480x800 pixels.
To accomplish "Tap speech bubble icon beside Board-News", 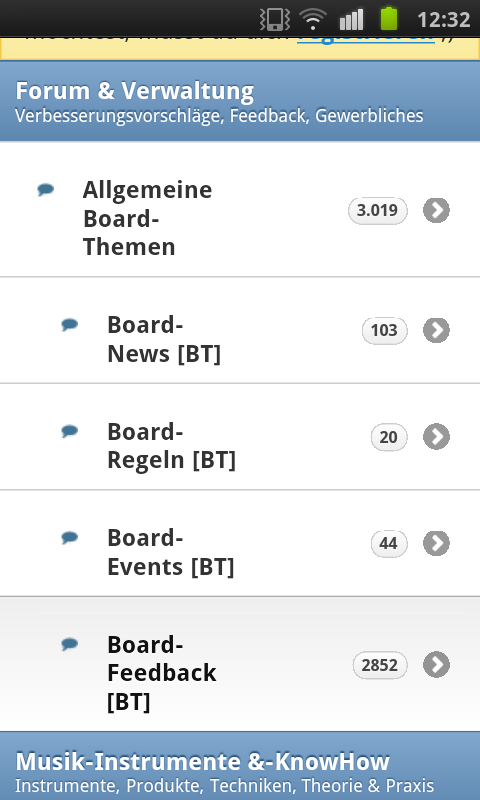I will coord(70,324).
